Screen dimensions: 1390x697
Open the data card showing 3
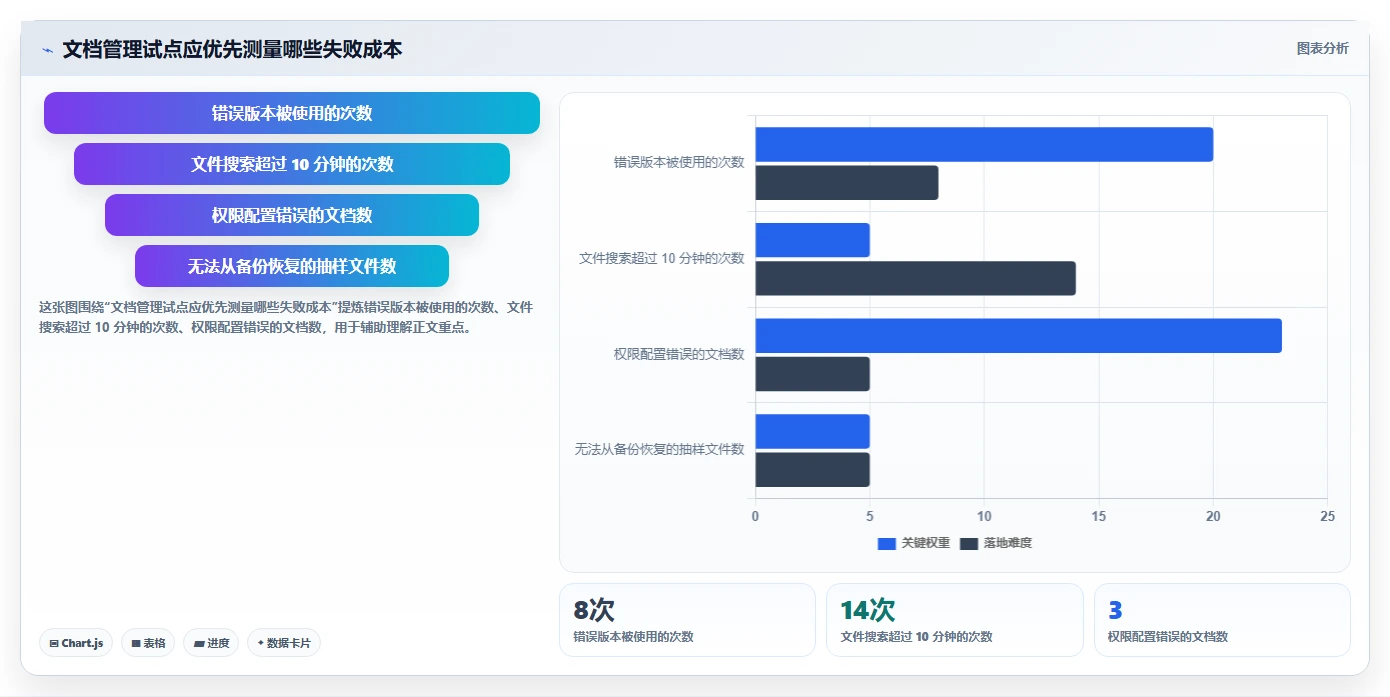[1222, 620]
